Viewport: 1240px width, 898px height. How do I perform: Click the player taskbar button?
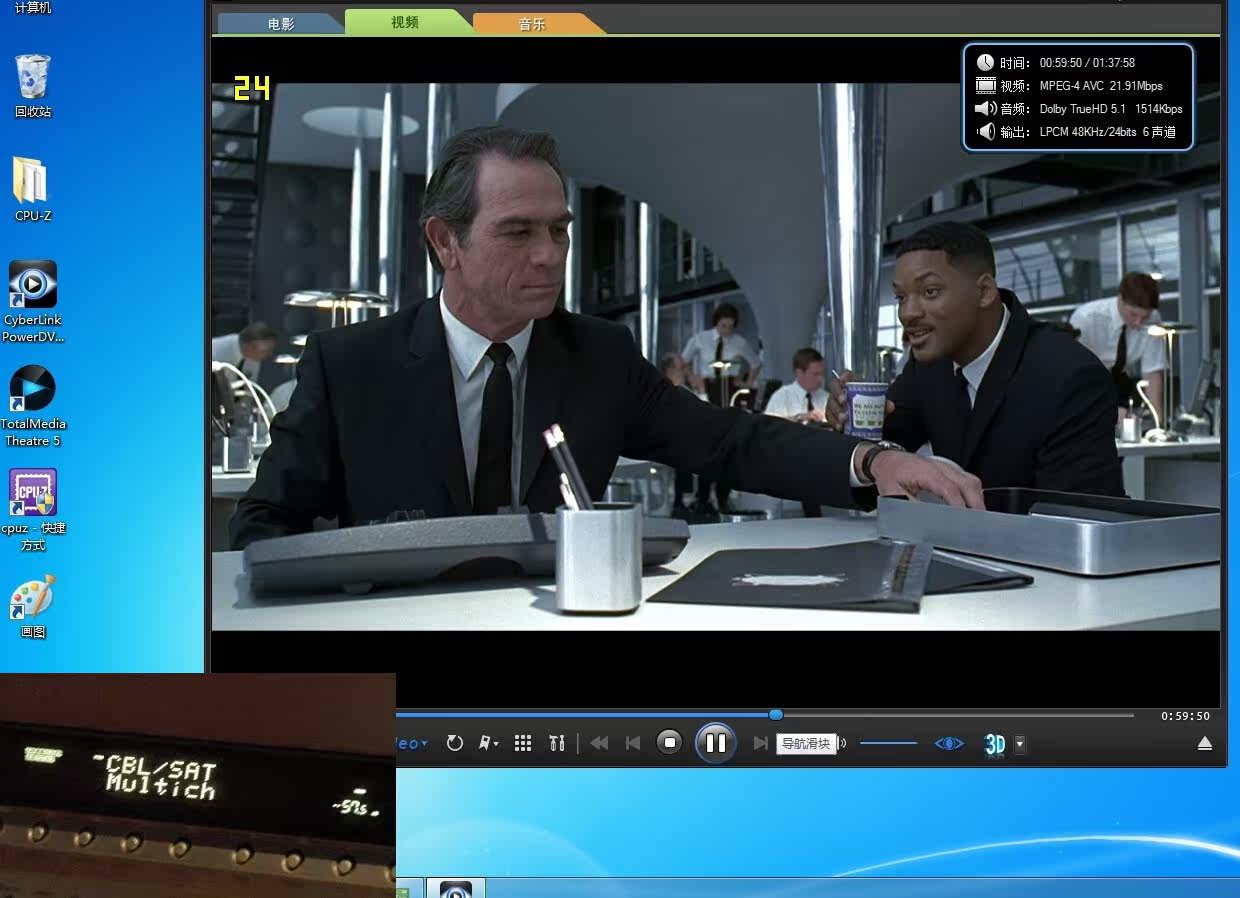pyautogui.click(x=456, y=888)
